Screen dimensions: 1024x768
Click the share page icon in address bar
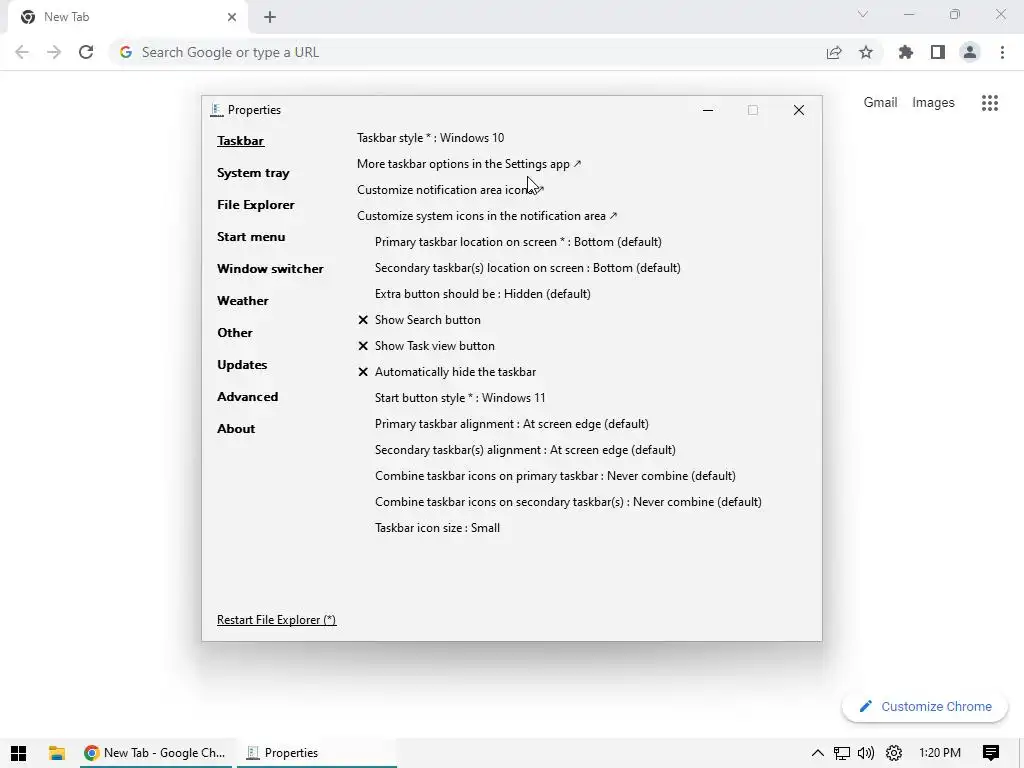834,52
